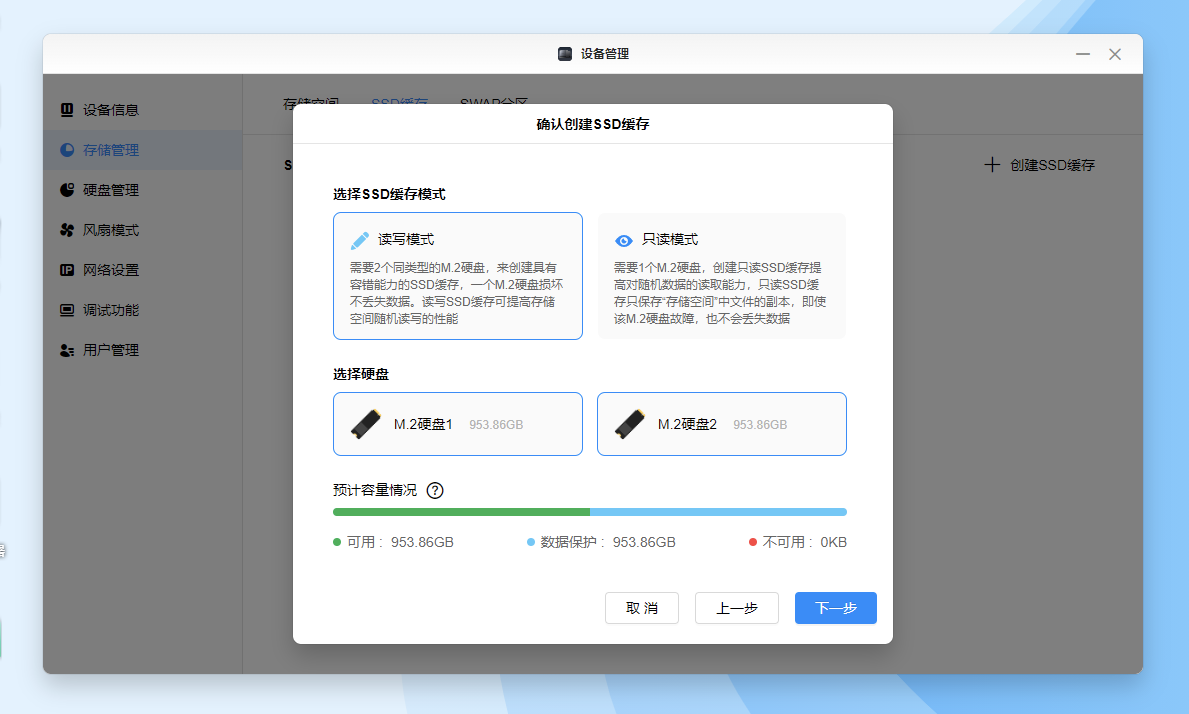Viewport: 1189px width, 714px height.
Task: Toggle selection of M.2硬盘2
Action: [722, 424]
